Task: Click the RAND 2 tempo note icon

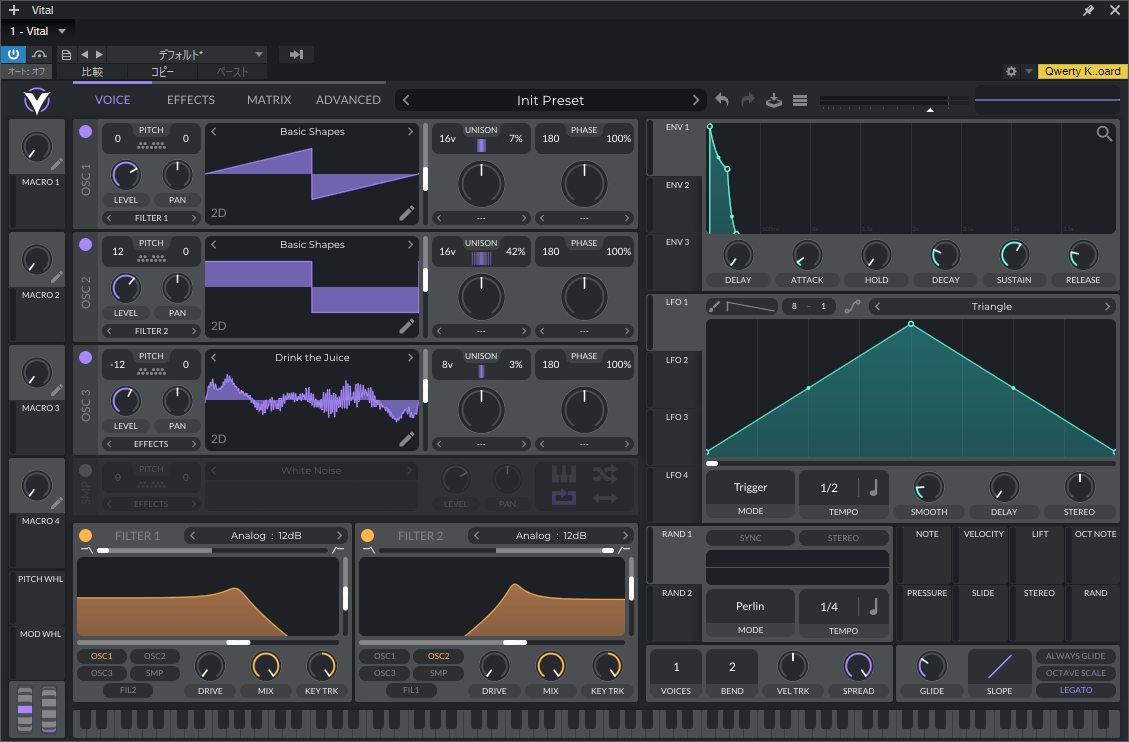Action: (x=874, y=606)
